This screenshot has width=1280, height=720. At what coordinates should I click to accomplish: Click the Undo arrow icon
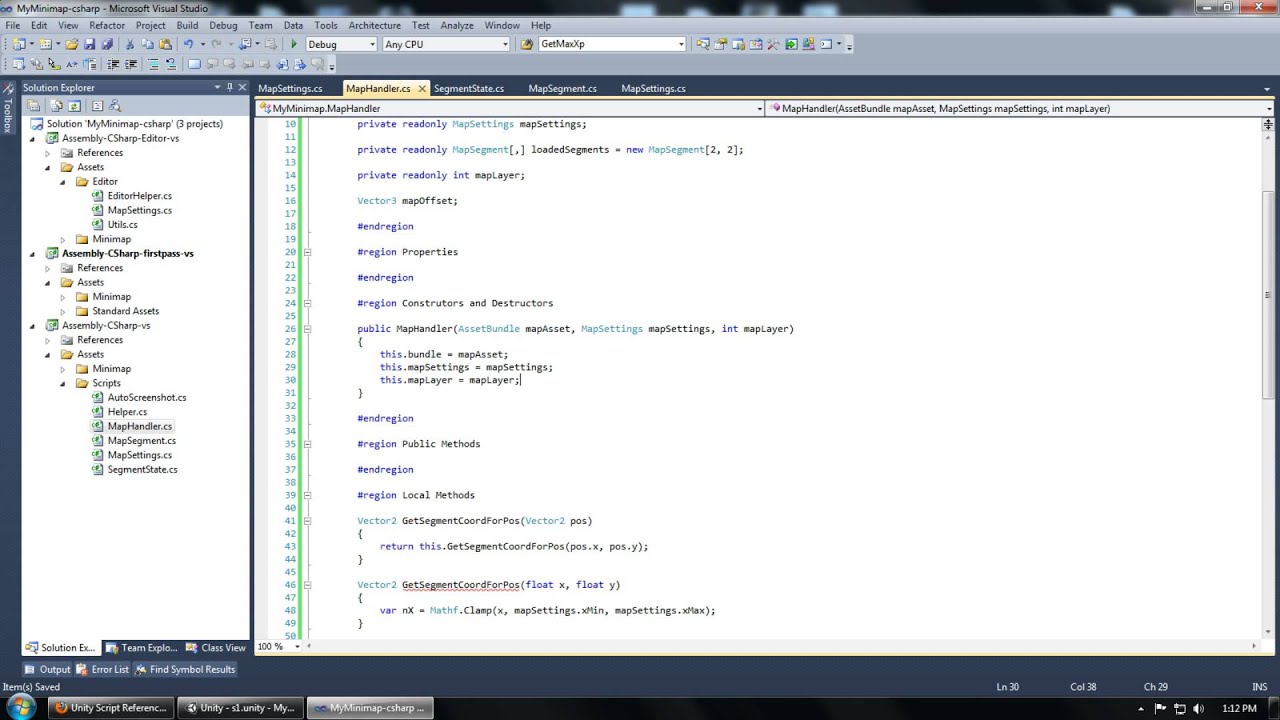coord(187,44)
